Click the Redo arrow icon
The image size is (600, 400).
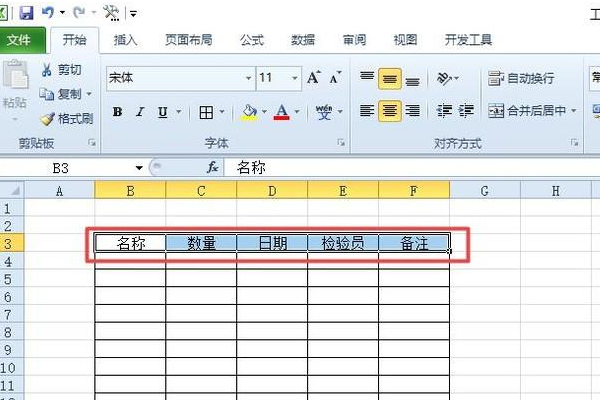pyautogui.click(x=79, y=13)
